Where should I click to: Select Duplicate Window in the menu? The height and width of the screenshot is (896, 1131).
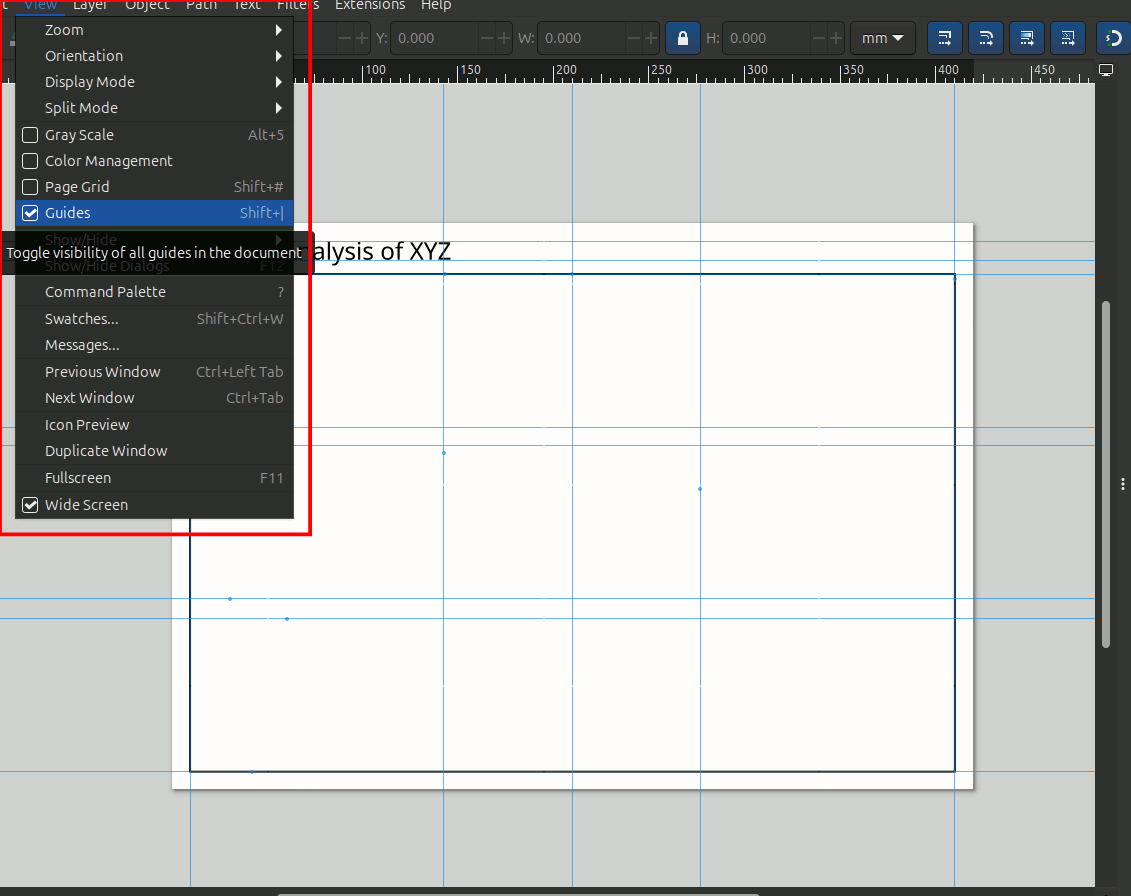(x=106, y=451)
